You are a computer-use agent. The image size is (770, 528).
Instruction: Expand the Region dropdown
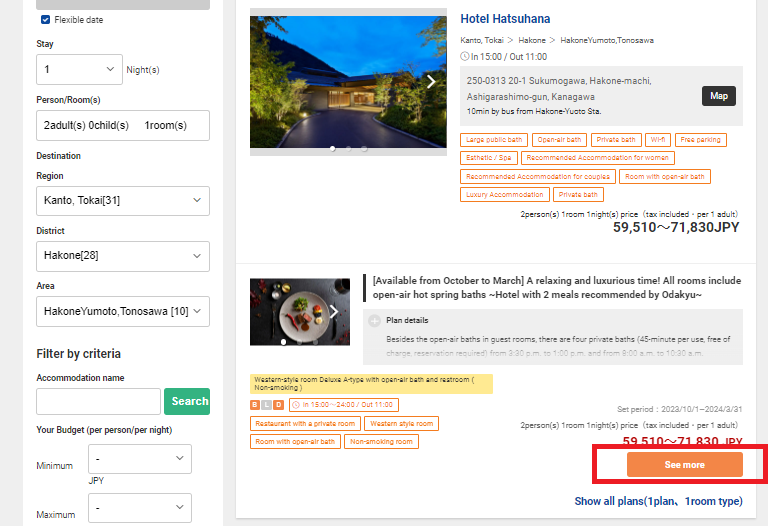(123, 201)
